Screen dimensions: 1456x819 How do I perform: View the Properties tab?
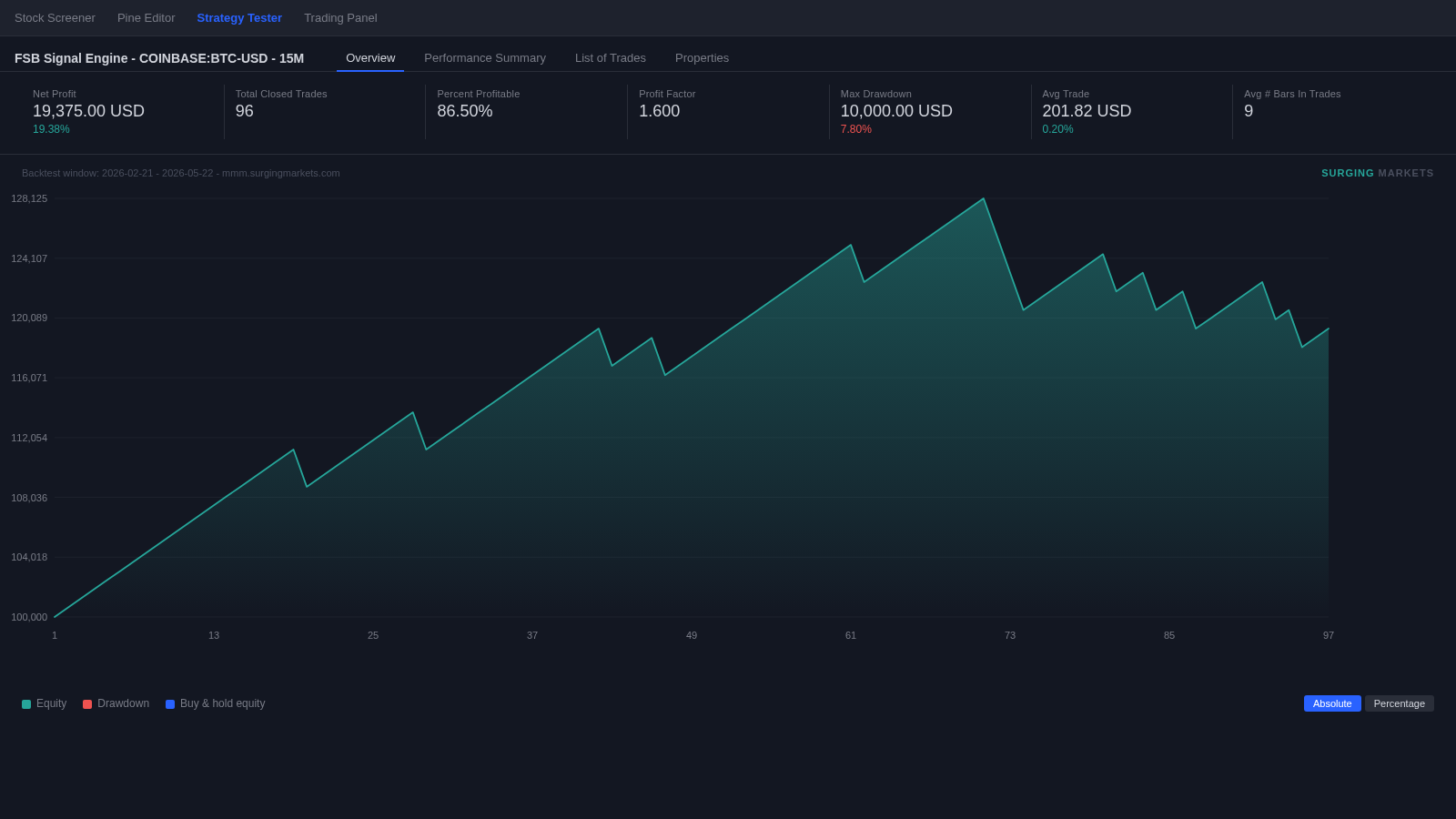(x=702, y=58)
